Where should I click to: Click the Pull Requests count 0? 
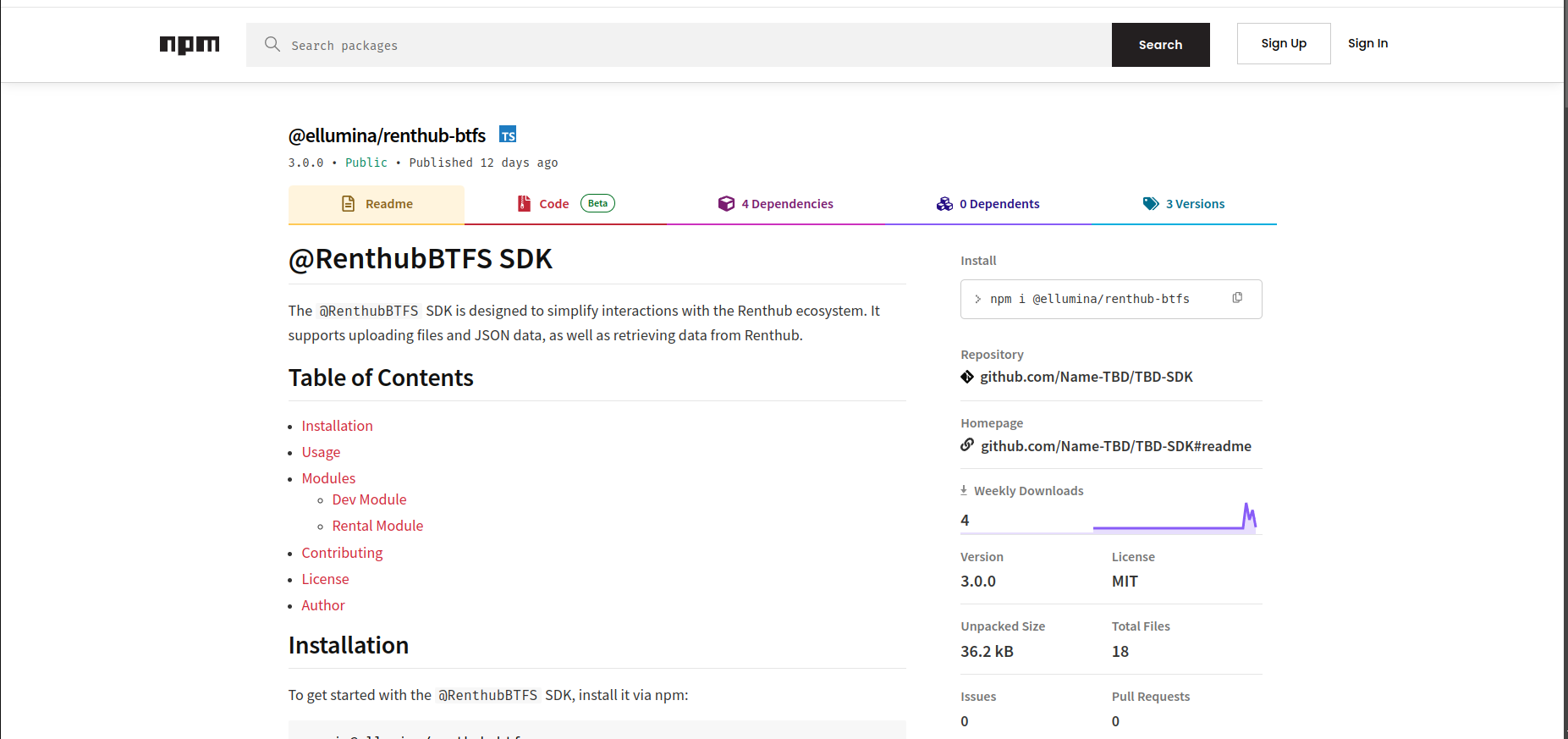click(x=1115, y=721)
